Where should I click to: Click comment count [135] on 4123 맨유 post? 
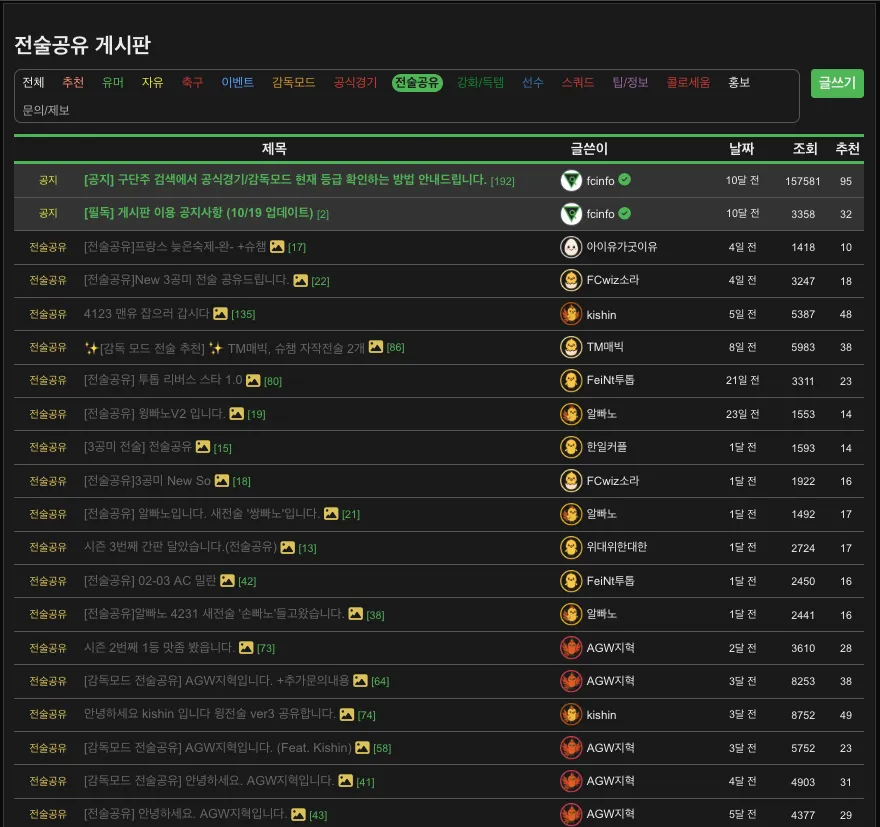(x=243, y=315)
